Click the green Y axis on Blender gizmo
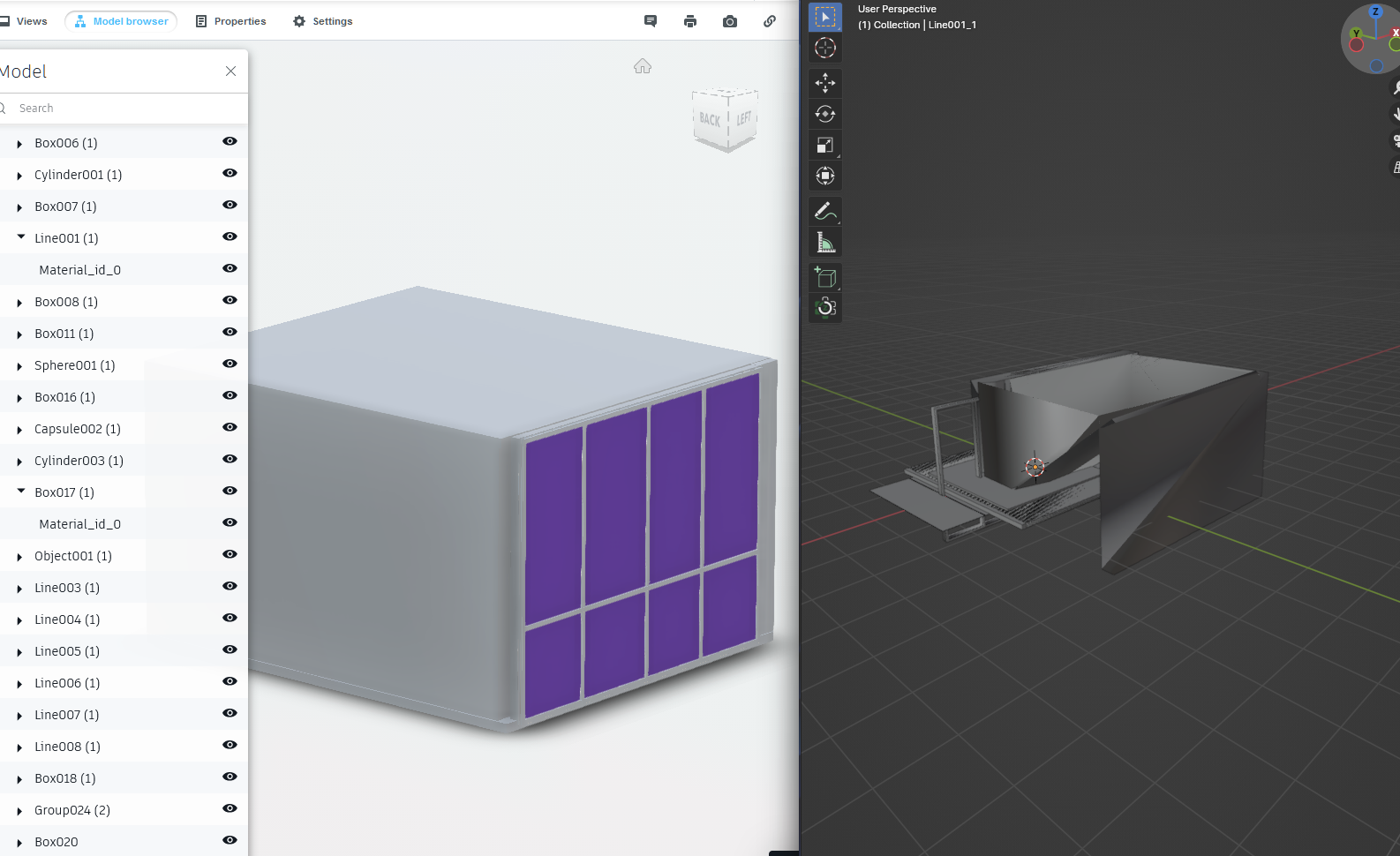This screenshot has width=1400, height=856. [x=1357, y=35]
